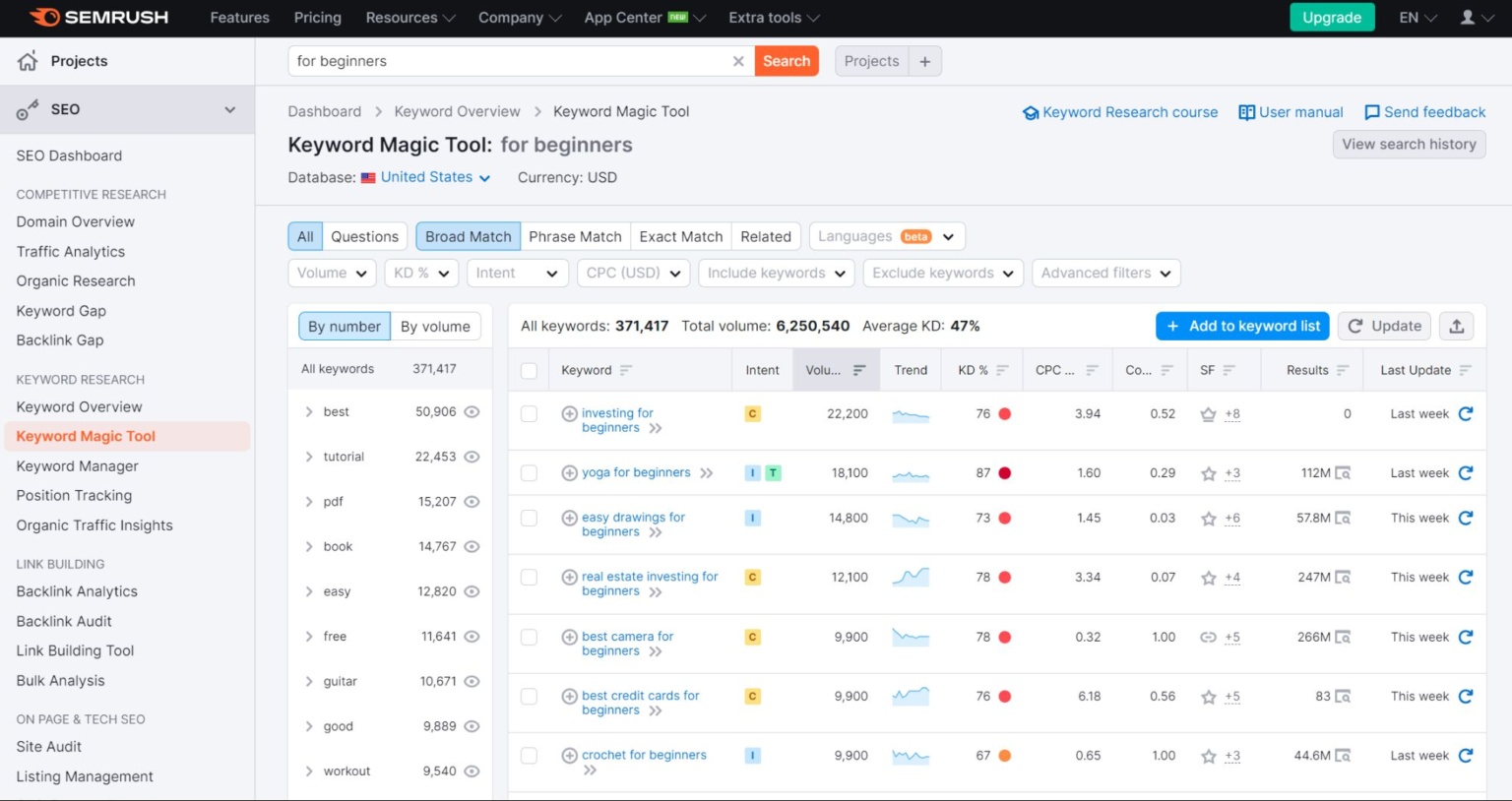The height and width of the screenshot is (801, 1512).
Task: Click the red KD dot for yoga
Action: 1005,473
